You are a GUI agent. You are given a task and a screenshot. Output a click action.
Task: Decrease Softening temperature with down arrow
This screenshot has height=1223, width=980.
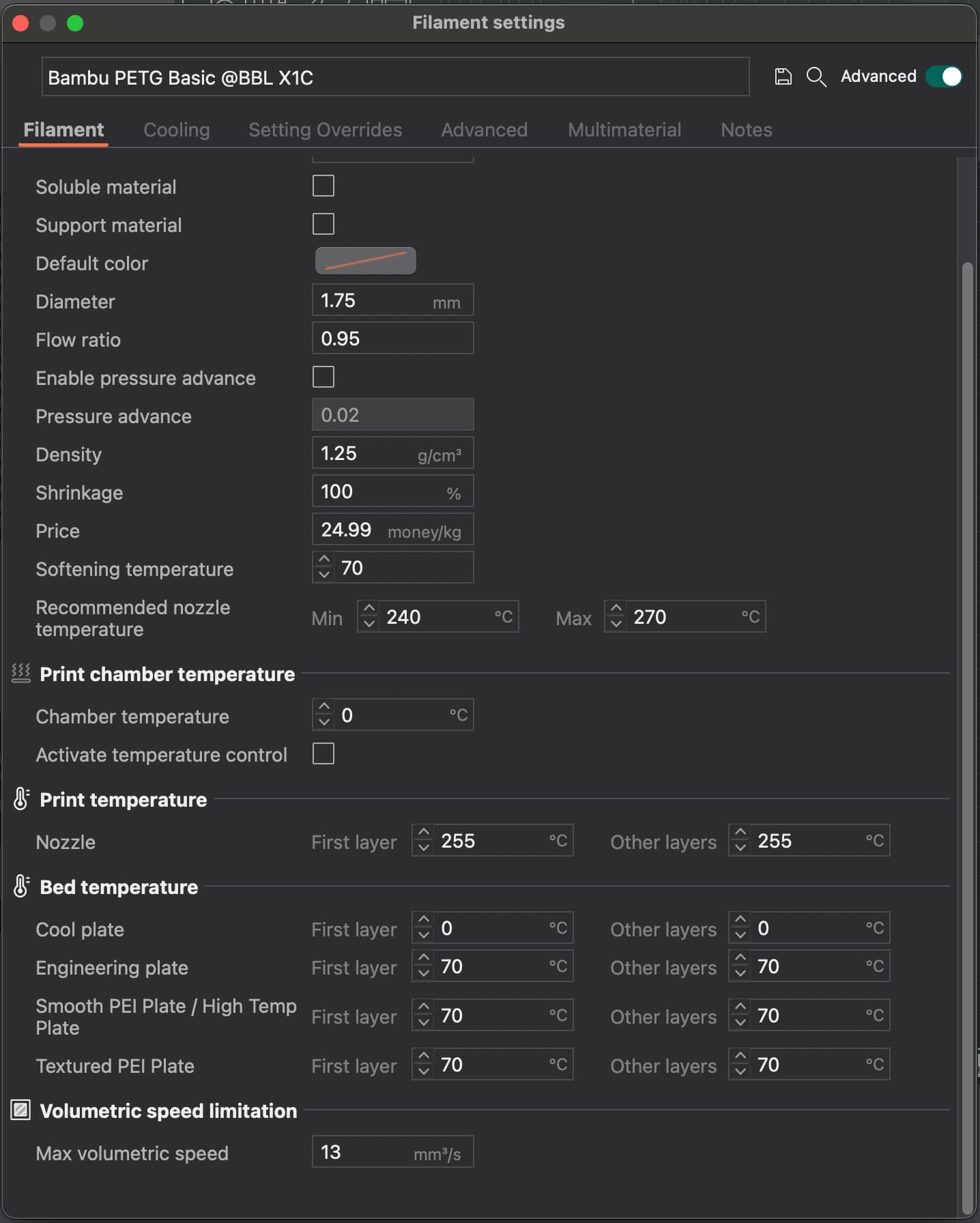pyautogui.click(x=324, y=575)
